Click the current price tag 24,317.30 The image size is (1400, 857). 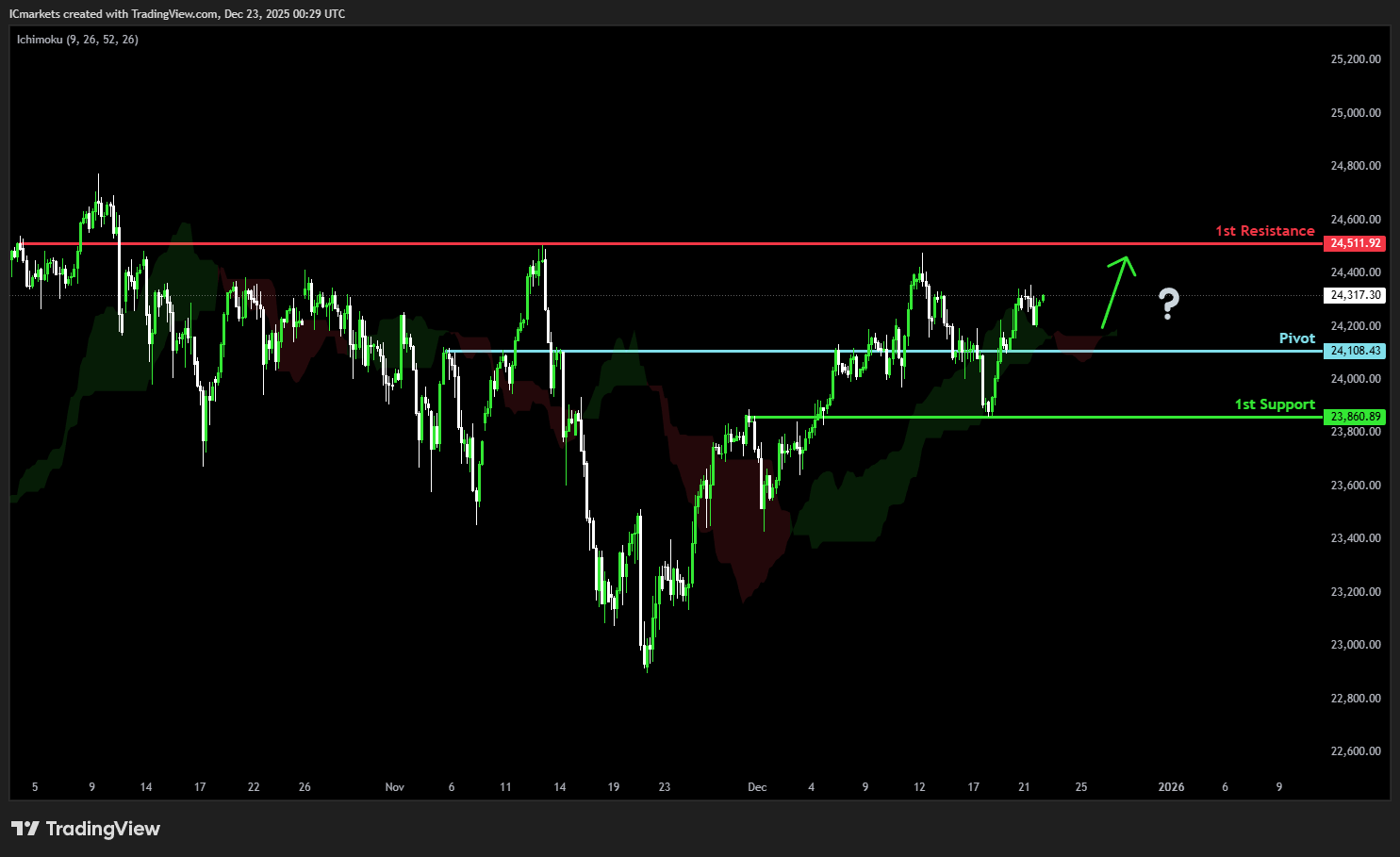[x=1355, y=295]
